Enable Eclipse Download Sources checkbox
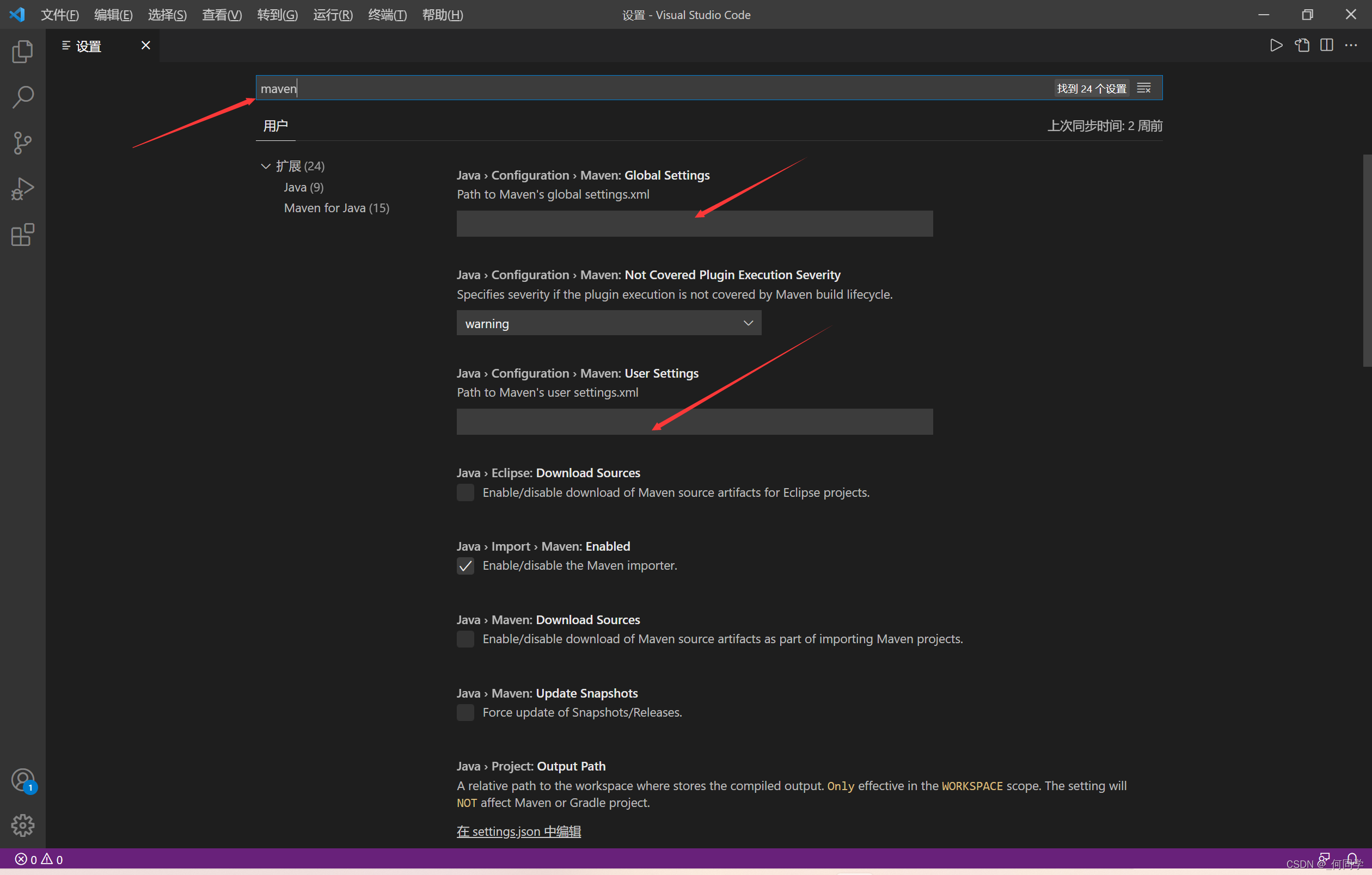 coord(465,492)
